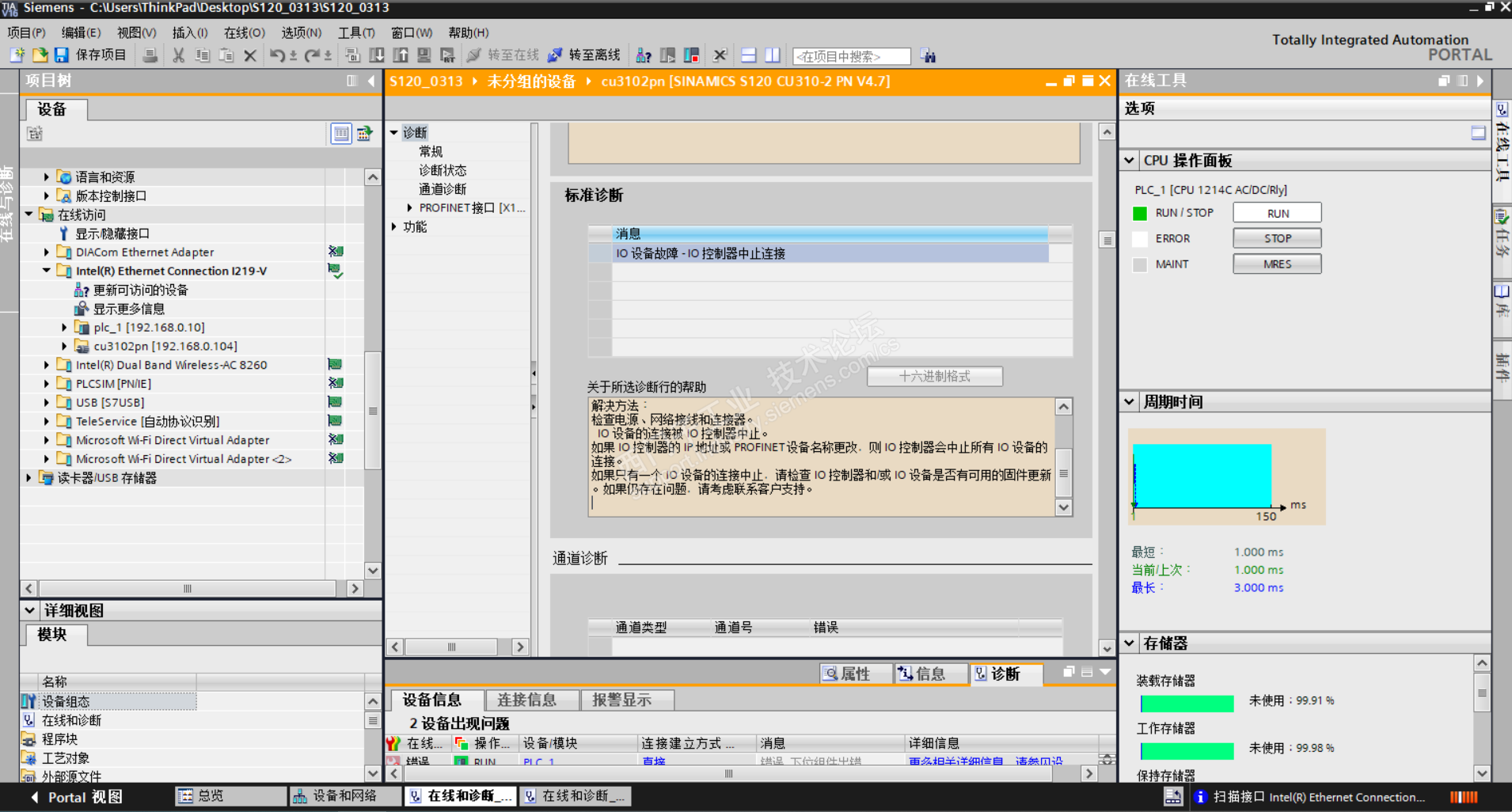Click the cross-reference toolbar icon
The height and width of the screenshot is (812, 1512).
point(720,55)
